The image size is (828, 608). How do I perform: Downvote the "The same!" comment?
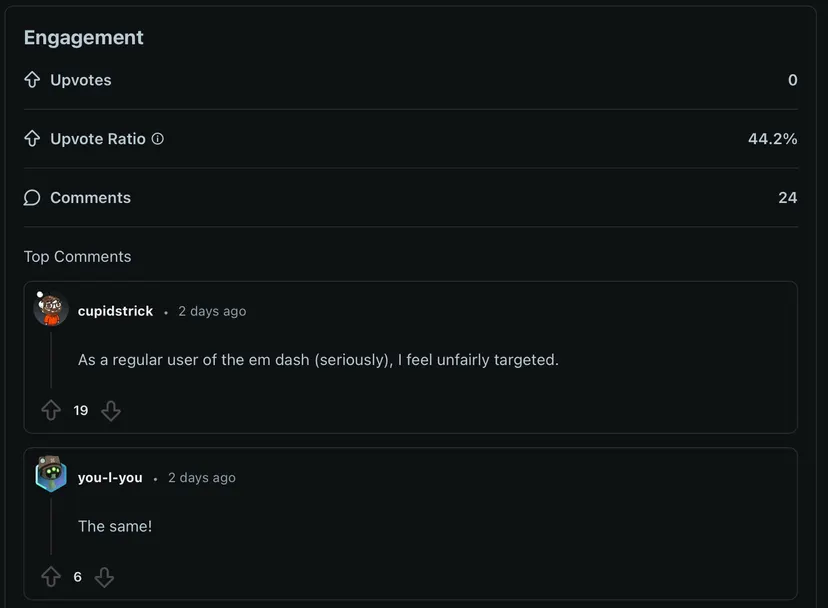(x=104, y=577)
